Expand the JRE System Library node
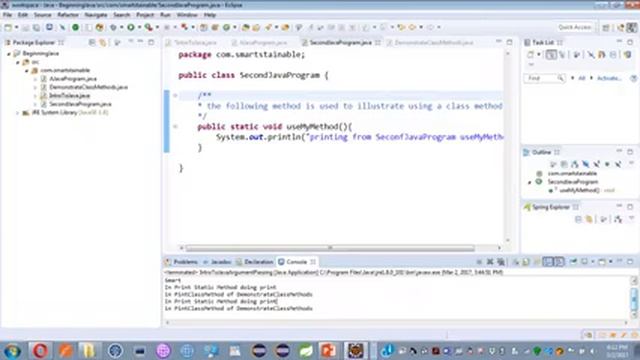 pyautogui.click(x=18, y=113)
